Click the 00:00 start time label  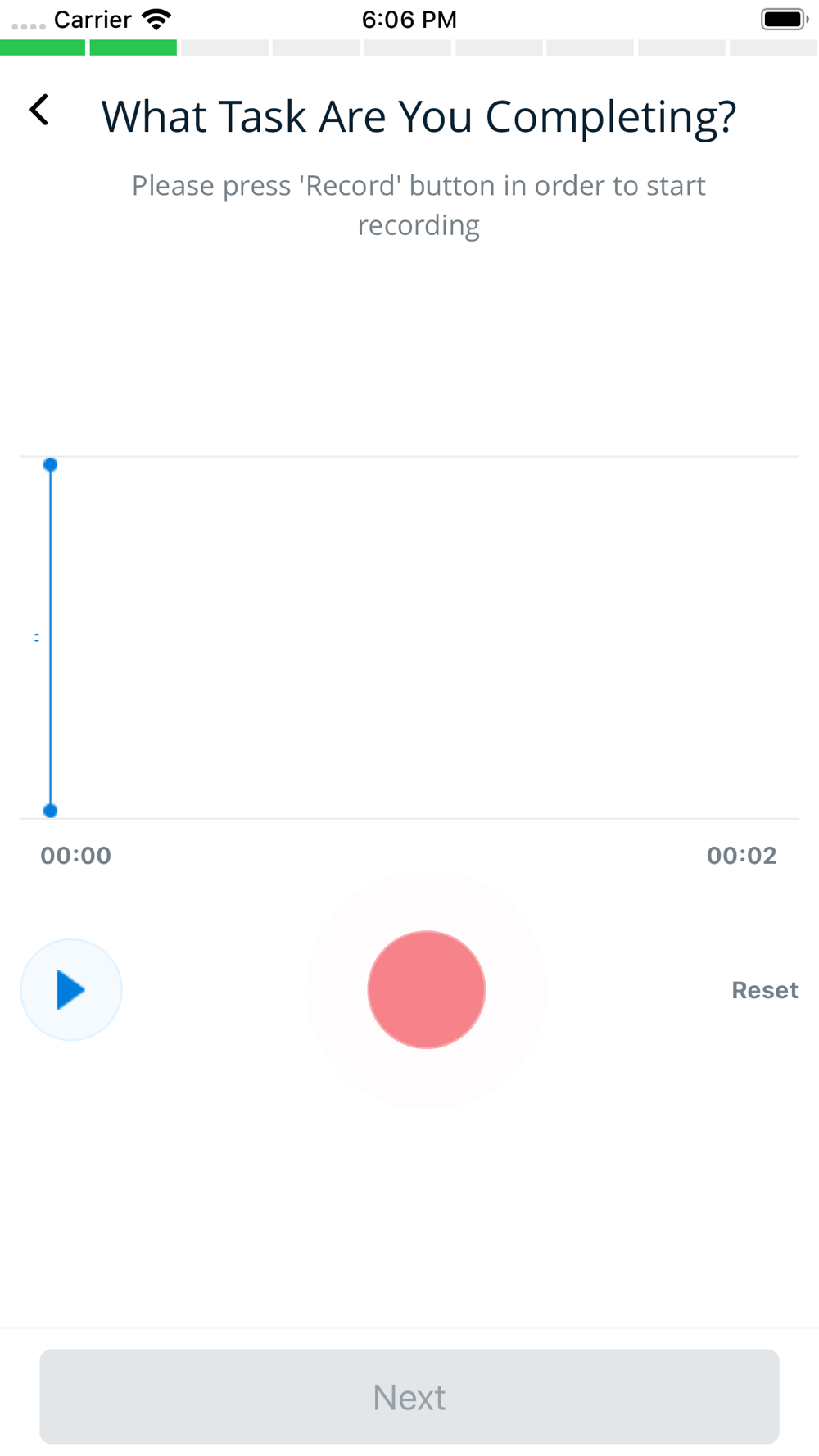tap(76, 856)
